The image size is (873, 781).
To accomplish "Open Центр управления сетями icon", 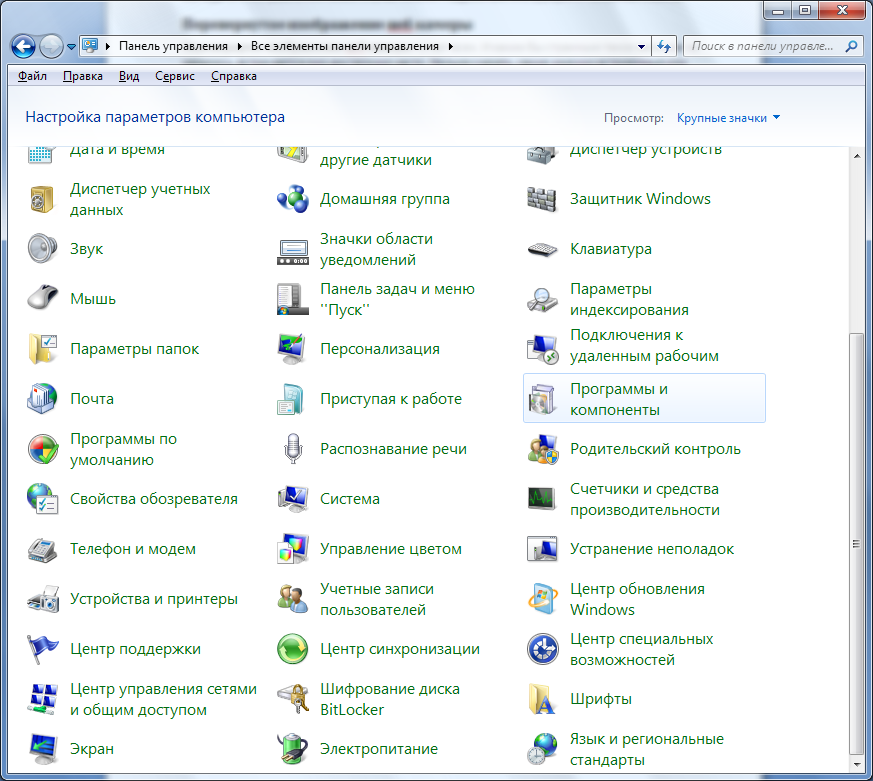I will click(42, 699).
